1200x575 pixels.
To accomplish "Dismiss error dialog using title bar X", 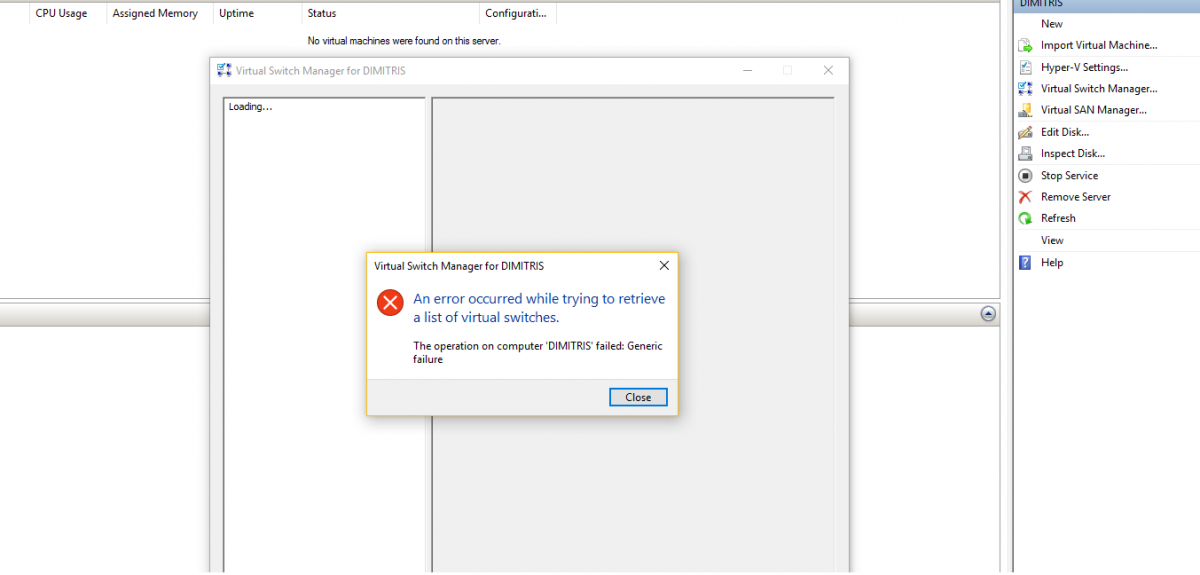I will click(664, 266).
